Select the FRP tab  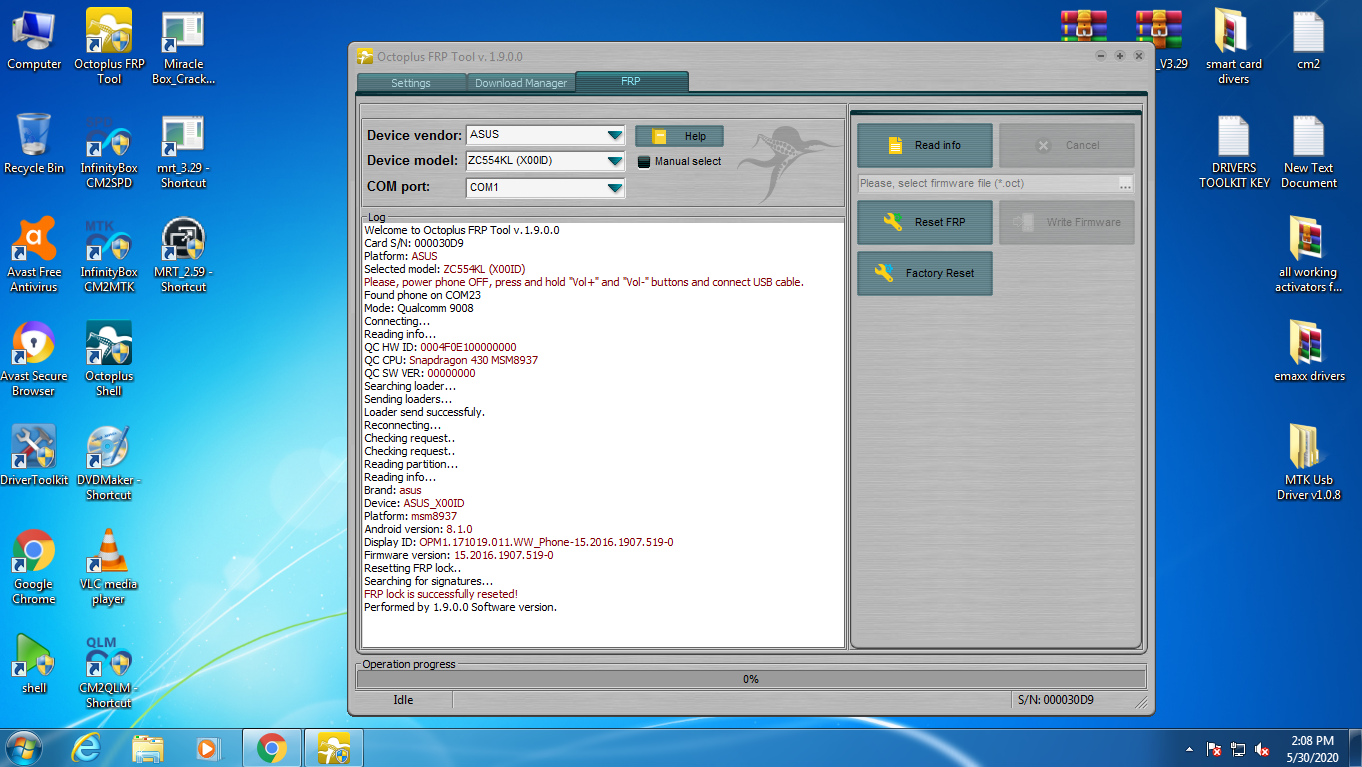tap(631, 82)
